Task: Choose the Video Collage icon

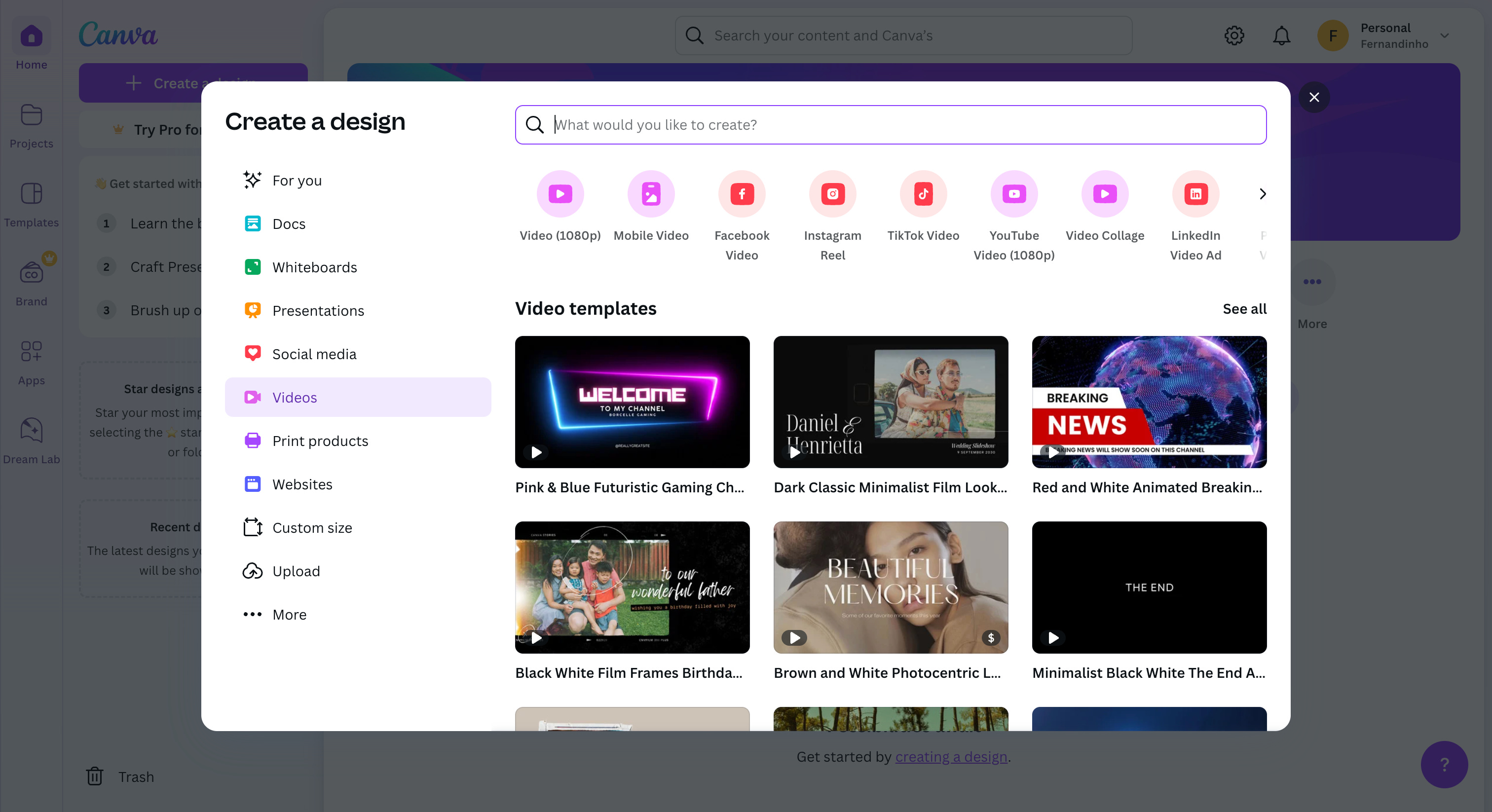Action: (1105, 193)
